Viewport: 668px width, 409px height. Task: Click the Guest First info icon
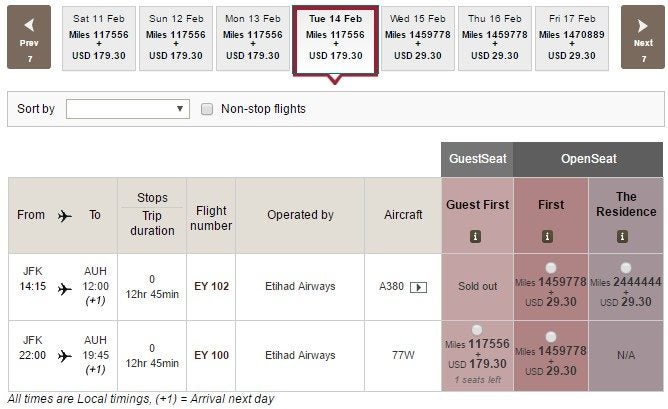[x=475, y=236]
